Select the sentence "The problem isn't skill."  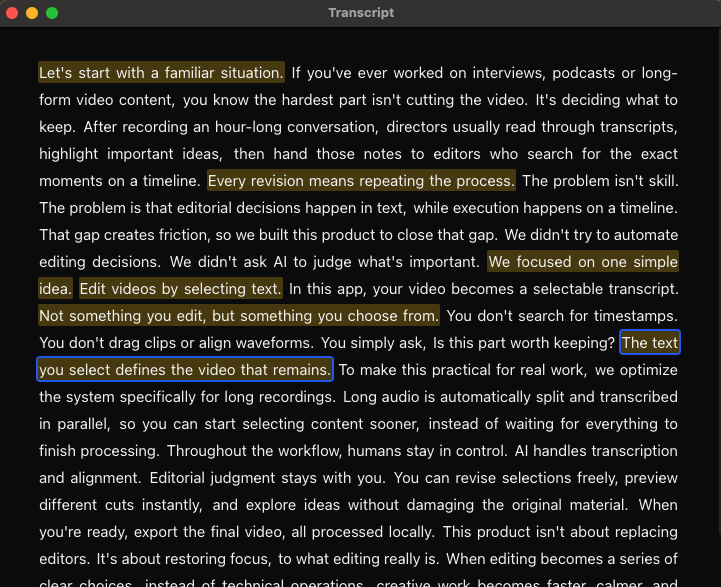tap(600, 181)
